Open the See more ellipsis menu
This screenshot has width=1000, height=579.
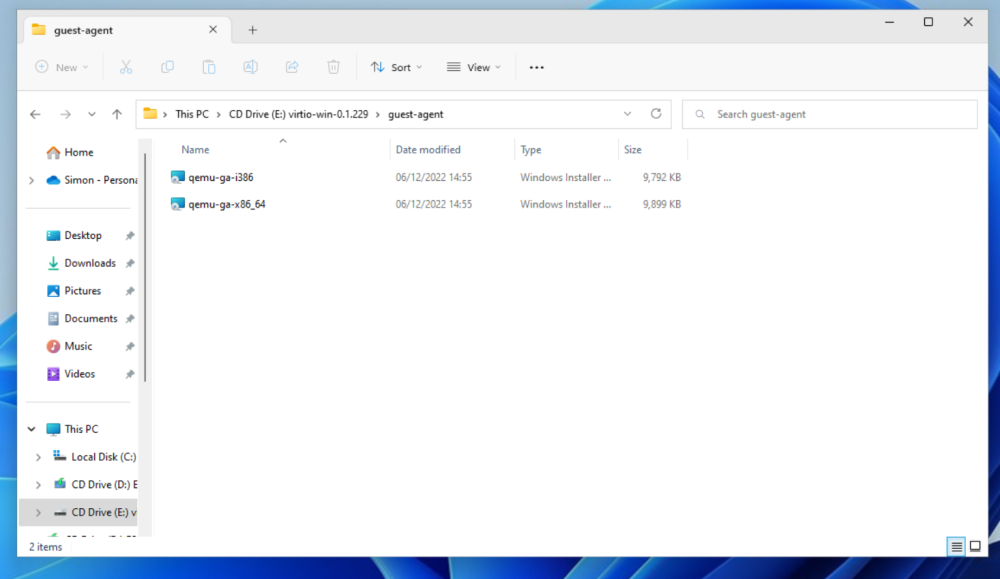click(536, 67)
